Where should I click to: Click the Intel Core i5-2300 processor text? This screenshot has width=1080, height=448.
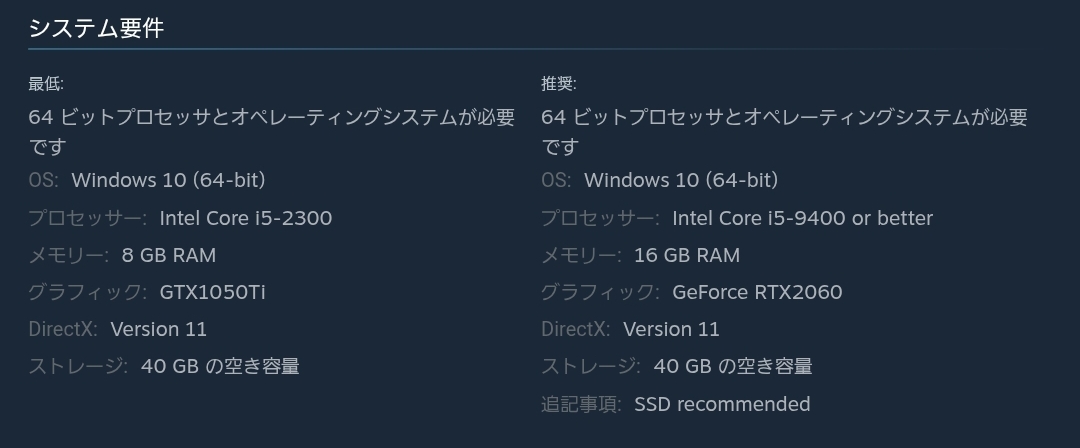pos(246,218)
